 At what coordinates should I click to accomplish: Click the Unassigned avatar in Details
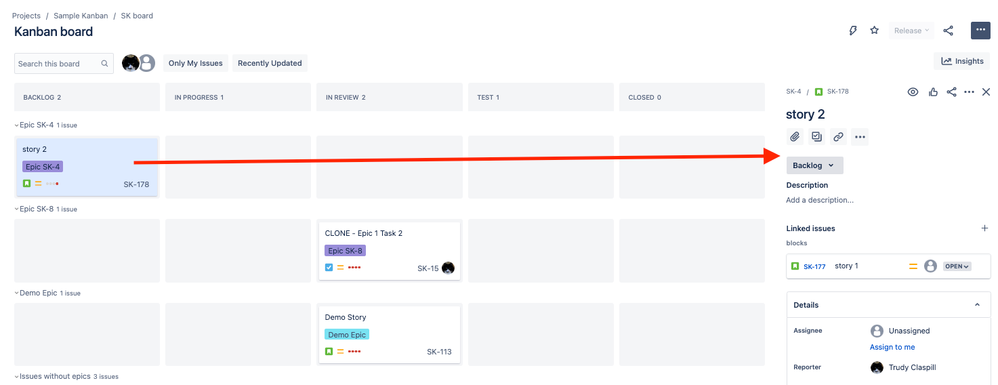pyautogui.click(x=876, y=331)
